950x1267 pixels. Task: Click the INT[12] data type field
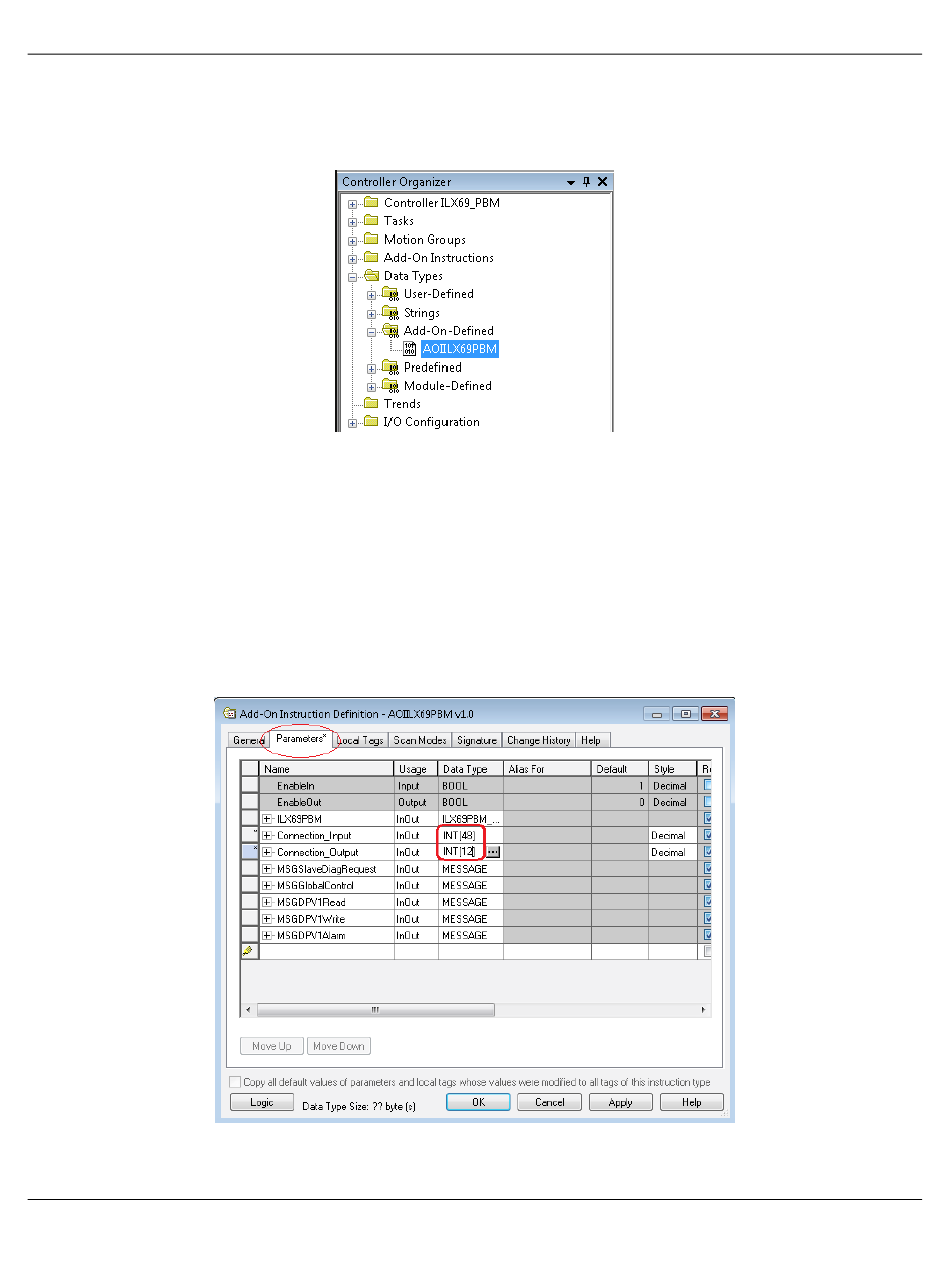point(463,852)
